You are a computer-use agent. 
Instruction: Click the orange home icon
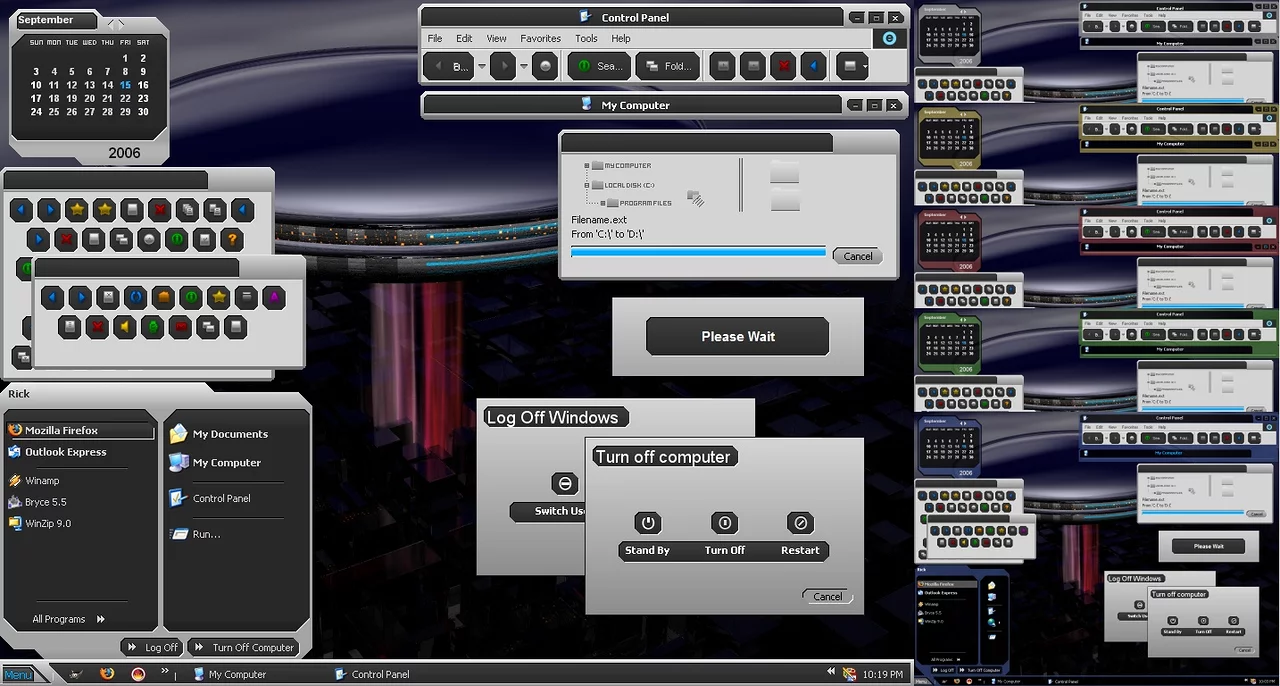click(x=162, y=298)
